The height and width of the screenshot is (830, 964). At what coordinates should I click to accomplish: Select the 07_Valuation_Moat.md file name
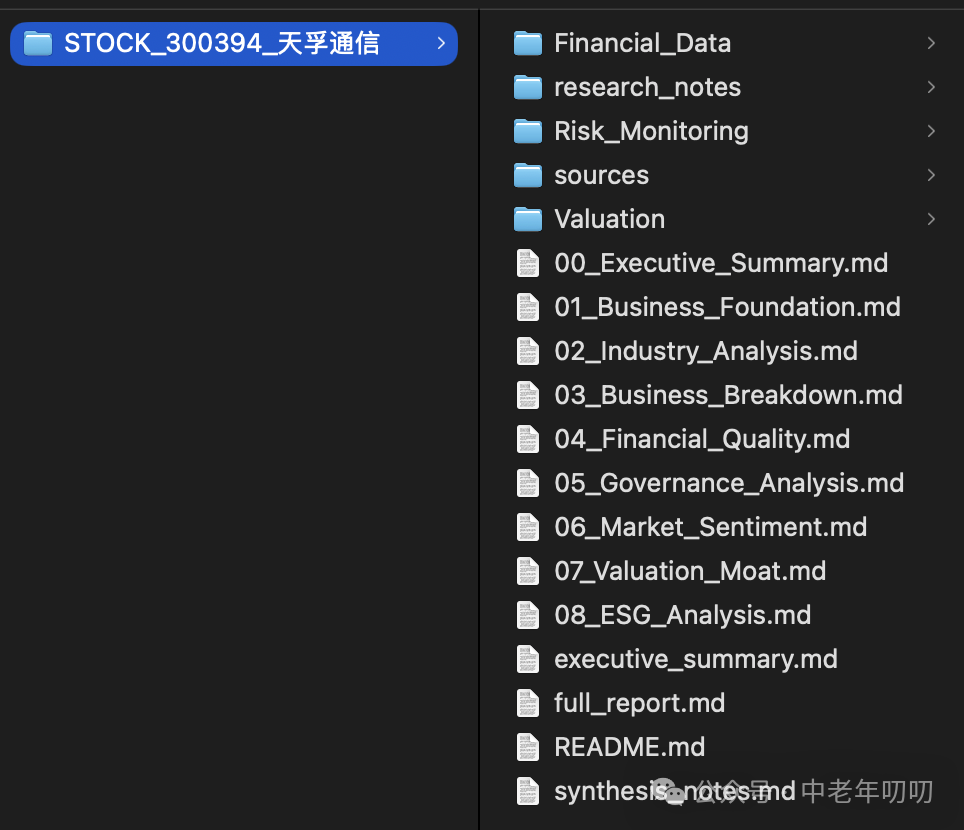[690, 572]
